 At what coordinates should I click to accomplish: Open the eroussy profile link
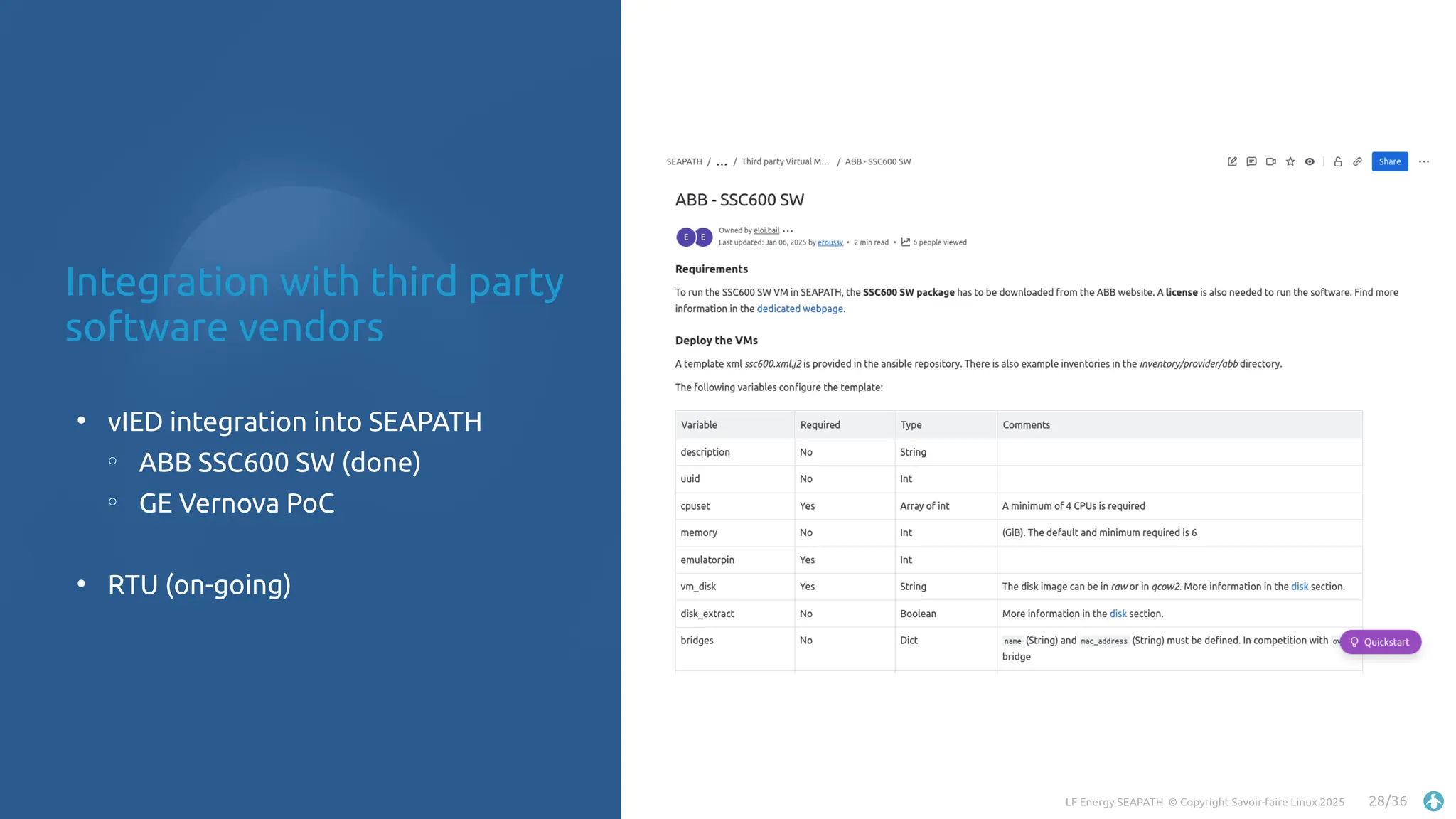click(x=830, y=242)
